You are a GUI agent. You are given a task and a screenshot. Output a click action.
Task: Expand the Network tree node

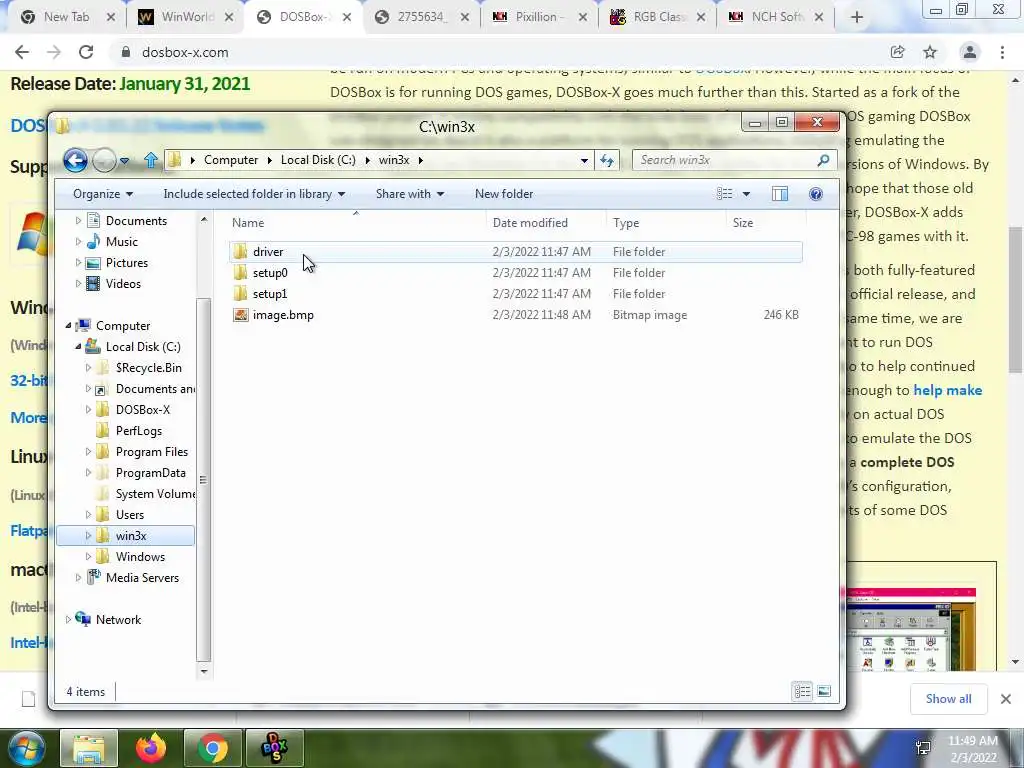point(68,620)
